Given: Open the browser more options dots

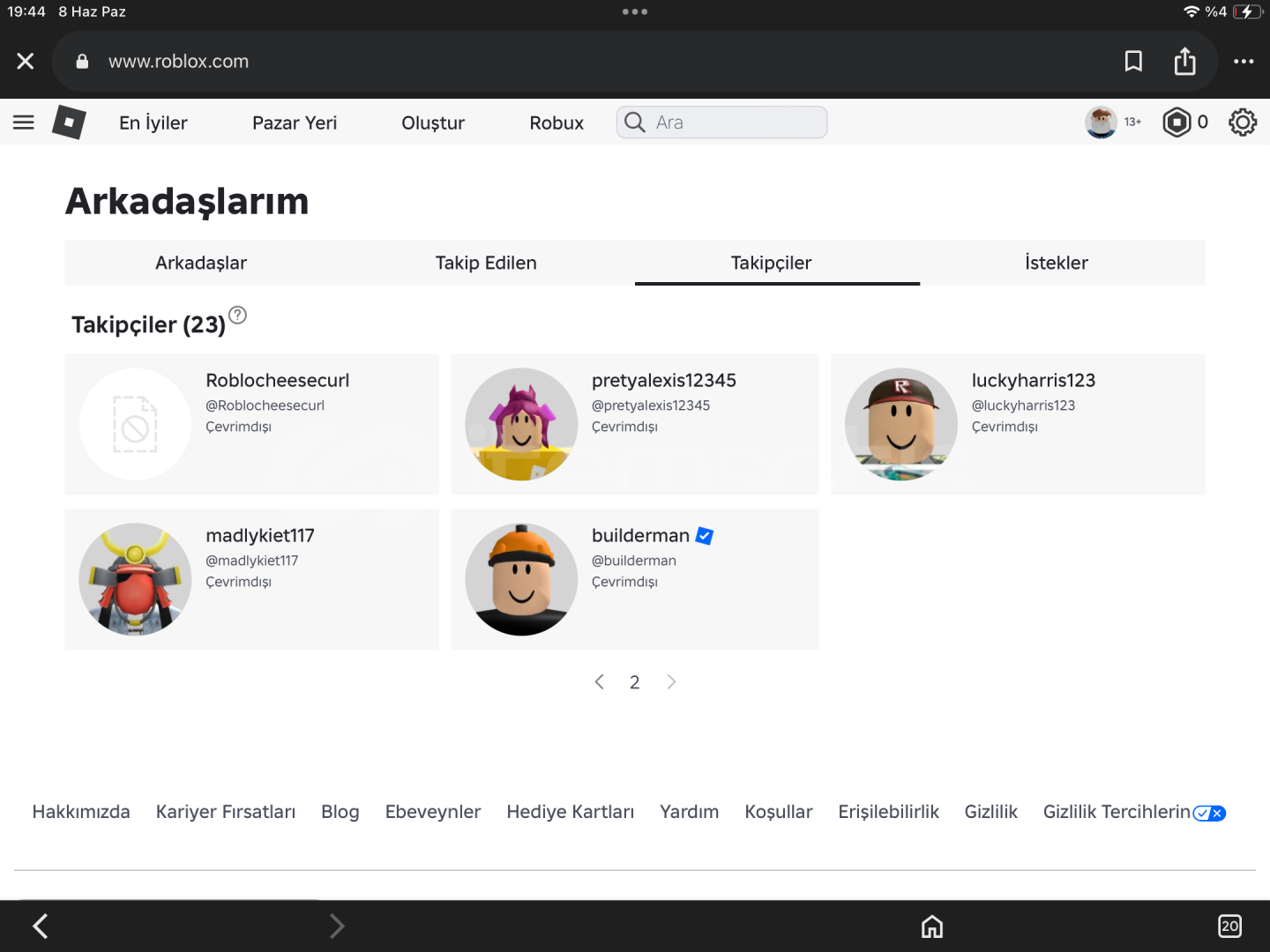Looking at the screenshot, I should pyautogui.click(x=1244, y=61).
